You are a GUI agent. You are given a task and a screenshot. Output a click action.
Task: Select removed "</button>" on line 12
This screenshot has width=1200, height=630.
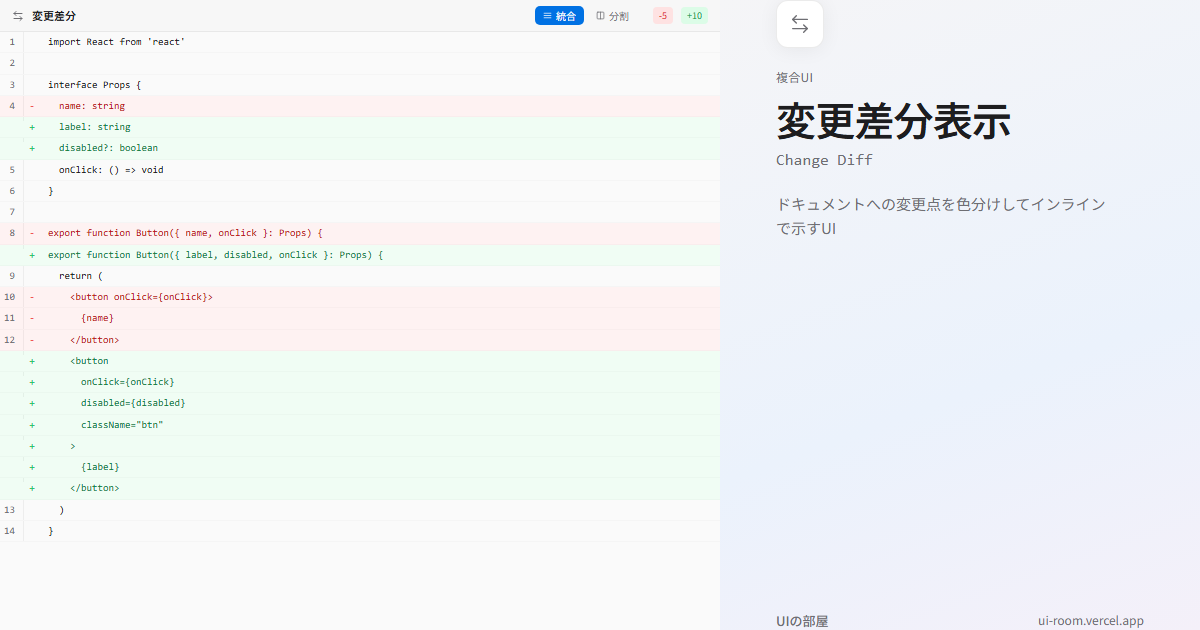[360, 340]
